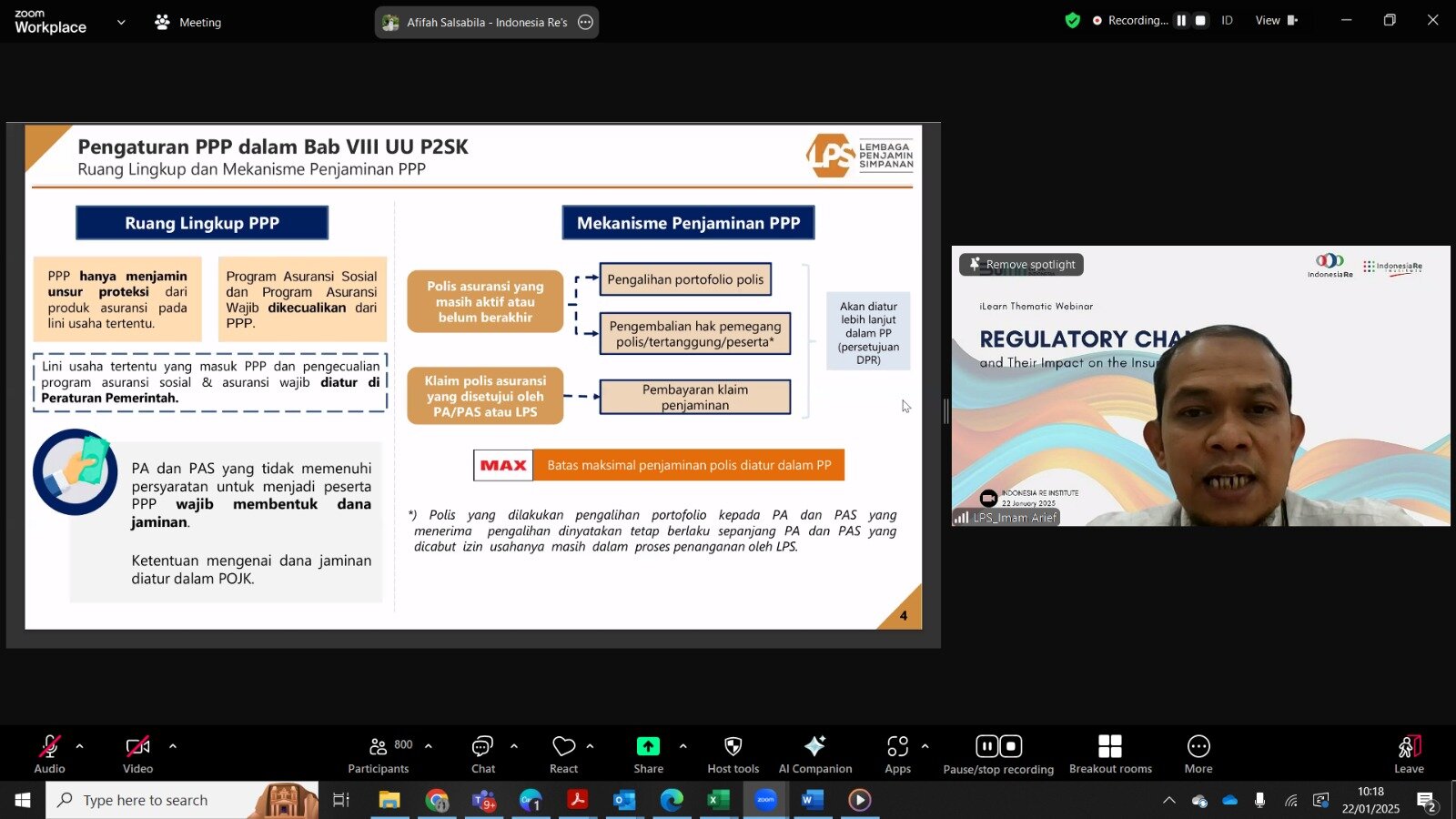
Task: Open the ellipsis menu on the meeting tab
Action: coord(586,22)
